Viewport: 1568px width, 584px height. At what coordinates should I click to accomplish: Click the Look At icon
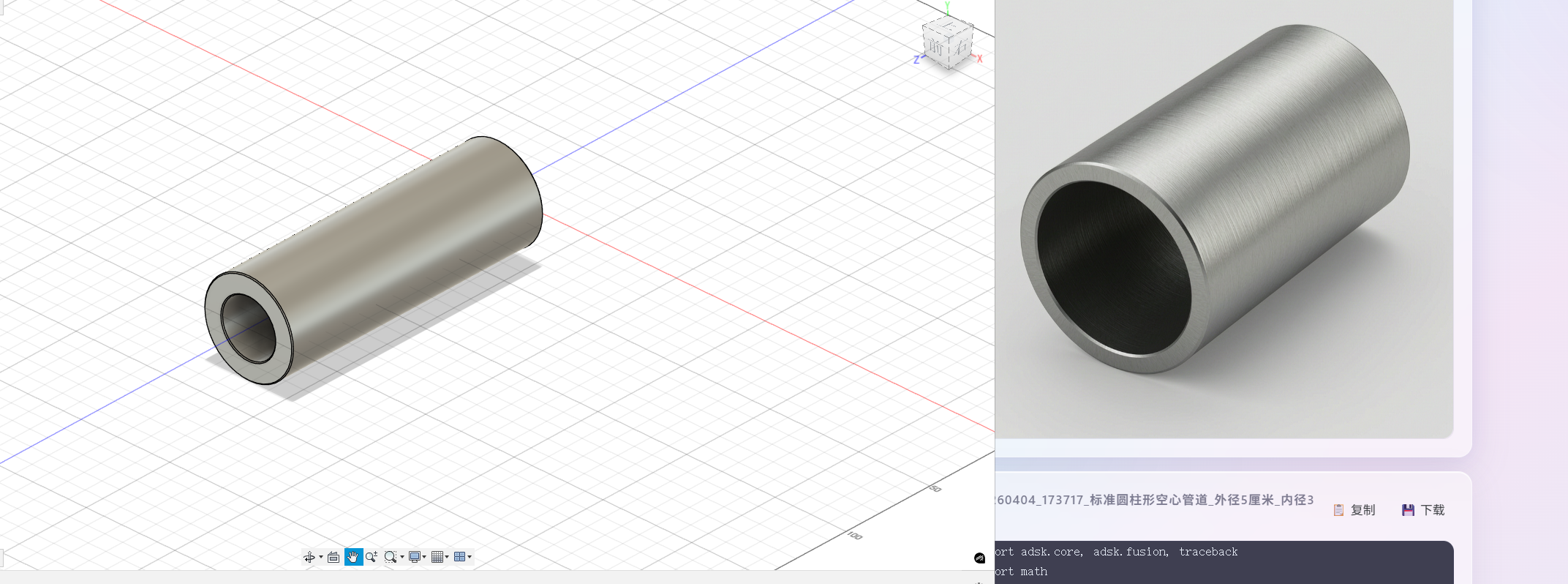pyautogui.click(x=333, y=557)
